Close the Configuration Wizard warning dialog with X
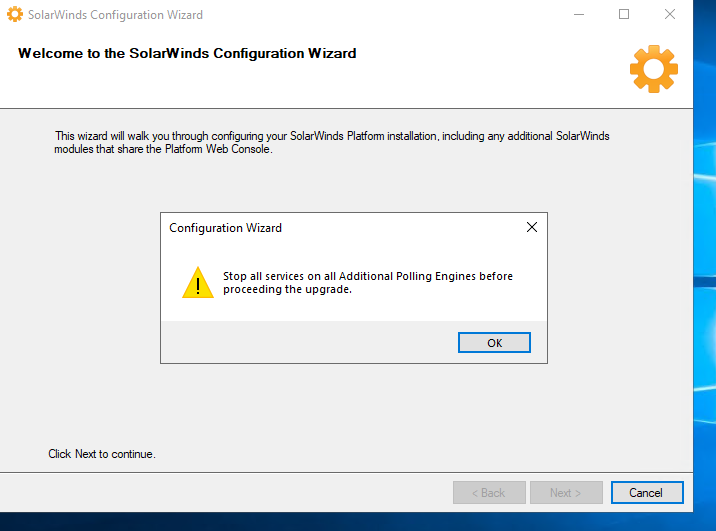Viewport: 716px width, 531px height. tap(532, 228)
